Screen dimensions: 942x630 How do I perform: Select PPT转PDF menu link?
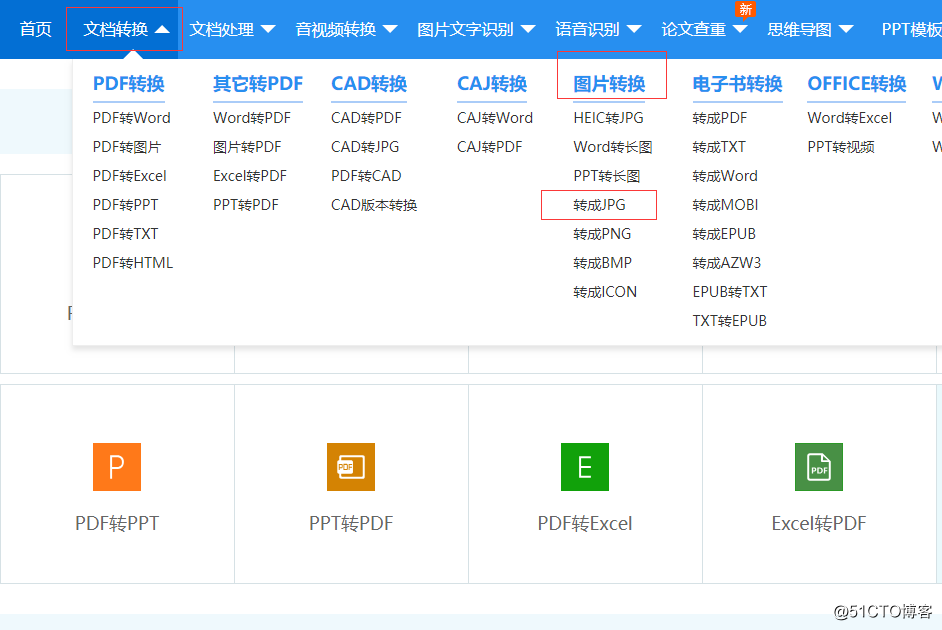[x=246, y=205]
